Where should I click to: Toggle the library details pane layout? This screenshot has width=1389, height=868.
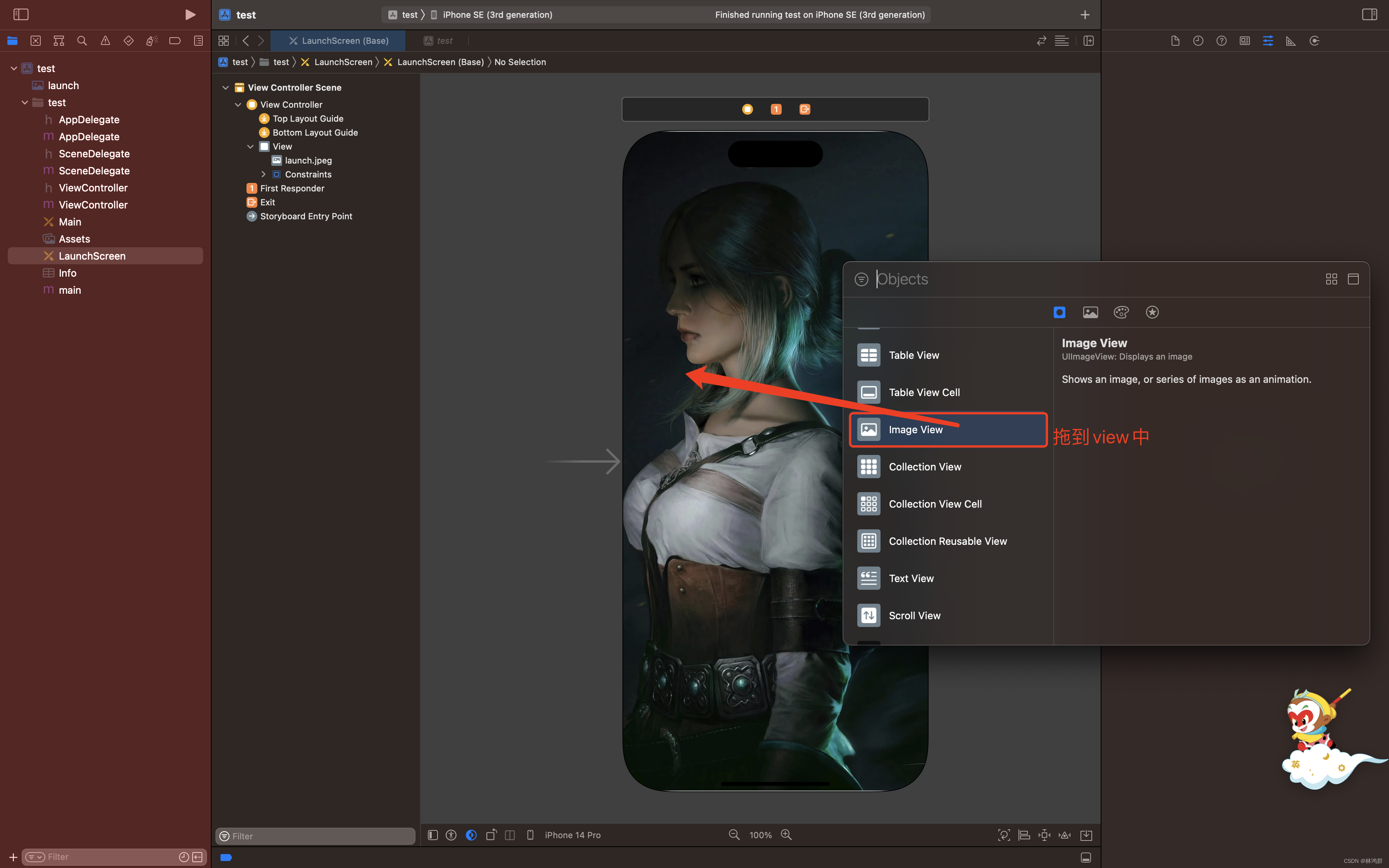pyautogui.click(x=1353, y=279)
